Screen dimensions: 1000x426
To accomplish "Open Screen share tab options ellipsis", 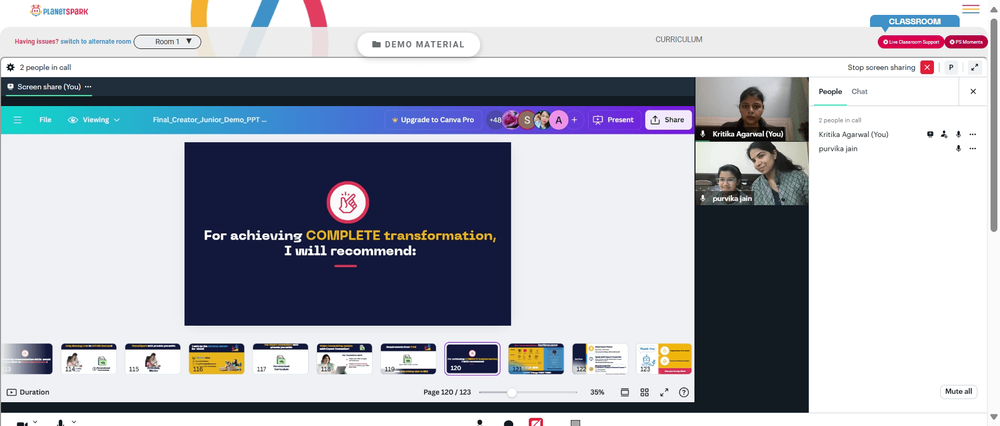I will click(88, 87).
